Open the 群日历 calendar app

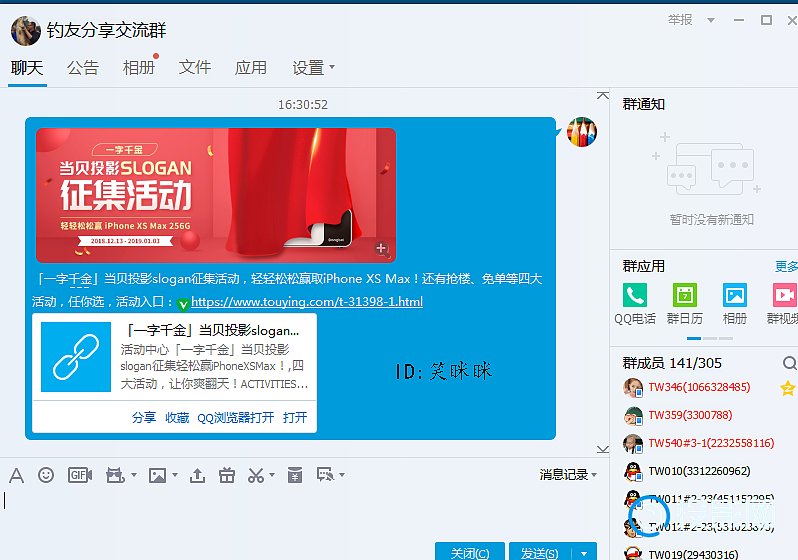coord(685,304)
